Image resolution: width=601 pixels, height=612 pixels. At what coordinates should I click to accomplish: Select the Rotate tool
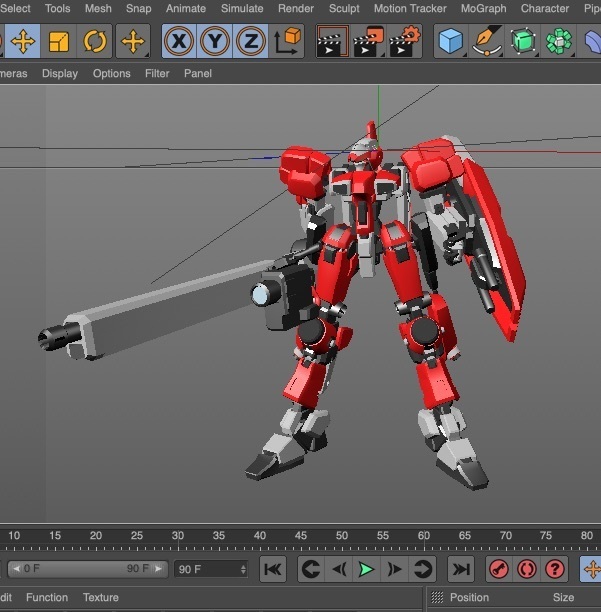(x=95, y=42)
